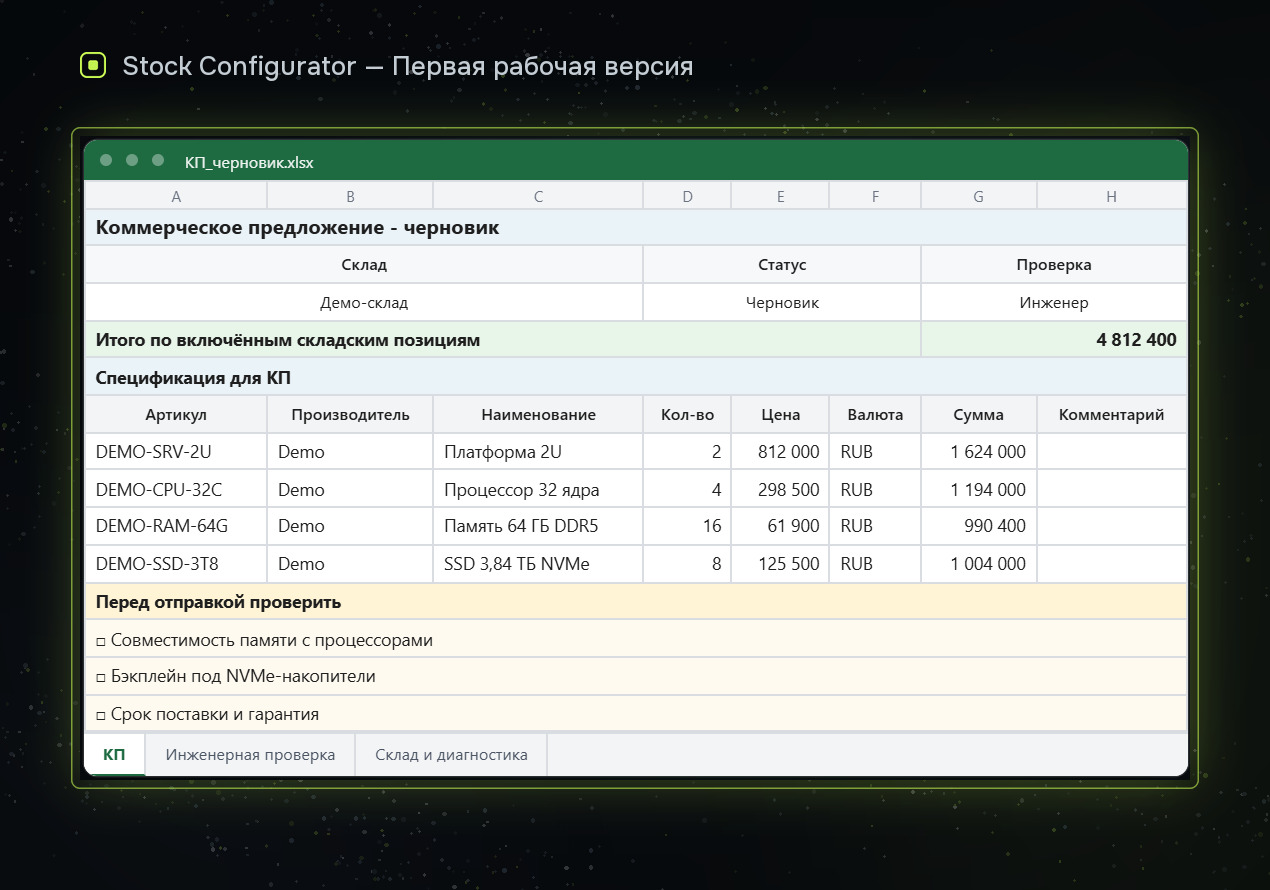Click the Демо-склад cell
The width and height of the screenshot is (1270, 890).
364,302
